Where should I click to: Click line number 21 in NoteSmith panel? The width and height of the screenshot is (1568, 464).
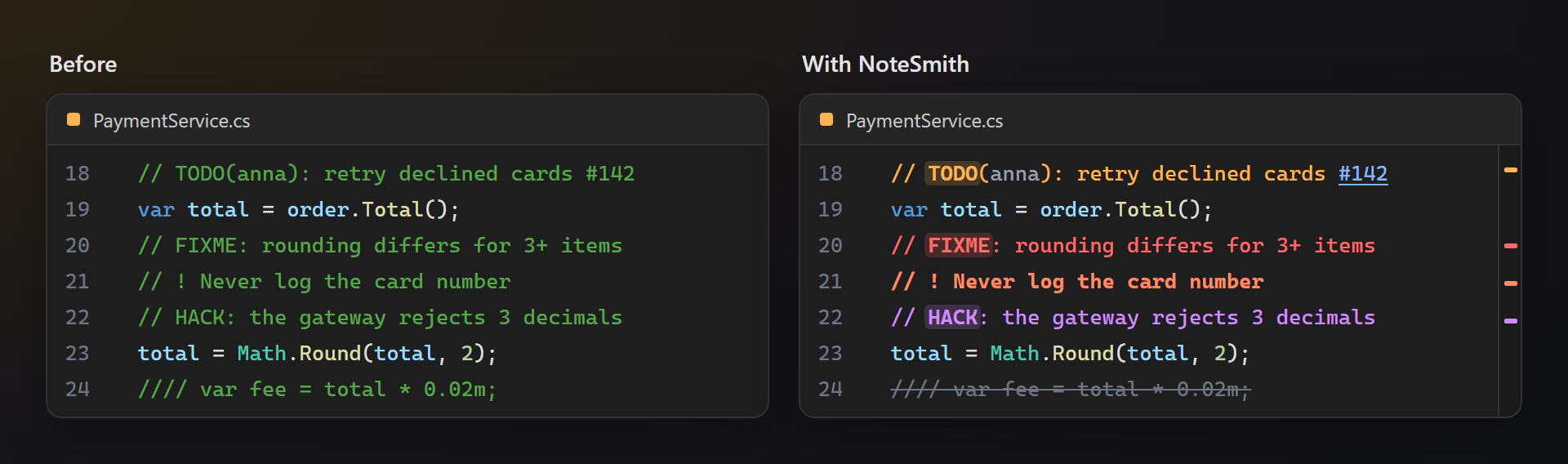point(831,282)
